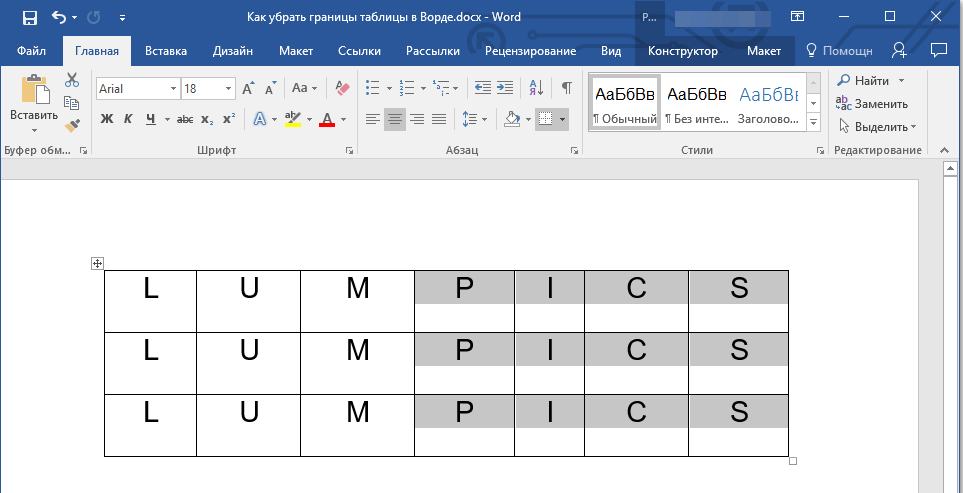Image resolution: width=963 pixels, height=493 pixels.
Task: Activate the Format Painter brush
Action: (x=72, y=126)
